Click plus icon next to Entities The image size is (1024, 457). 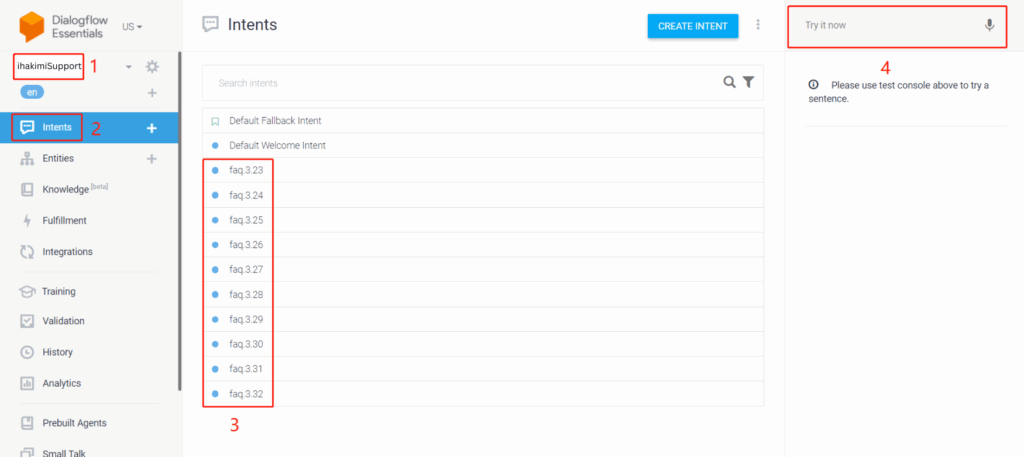(x=152, y=158)
